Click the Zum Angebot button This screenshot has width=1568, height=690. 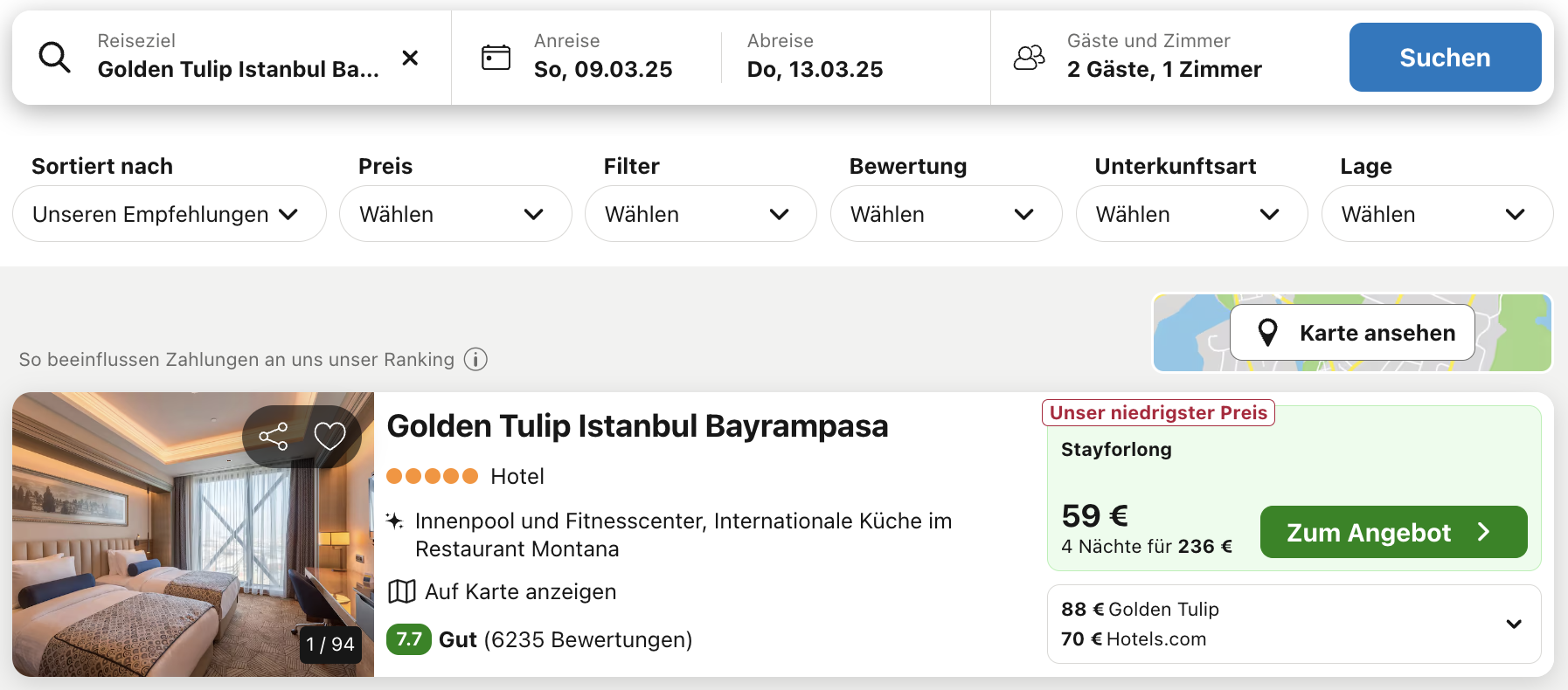tap(1393, 532)
